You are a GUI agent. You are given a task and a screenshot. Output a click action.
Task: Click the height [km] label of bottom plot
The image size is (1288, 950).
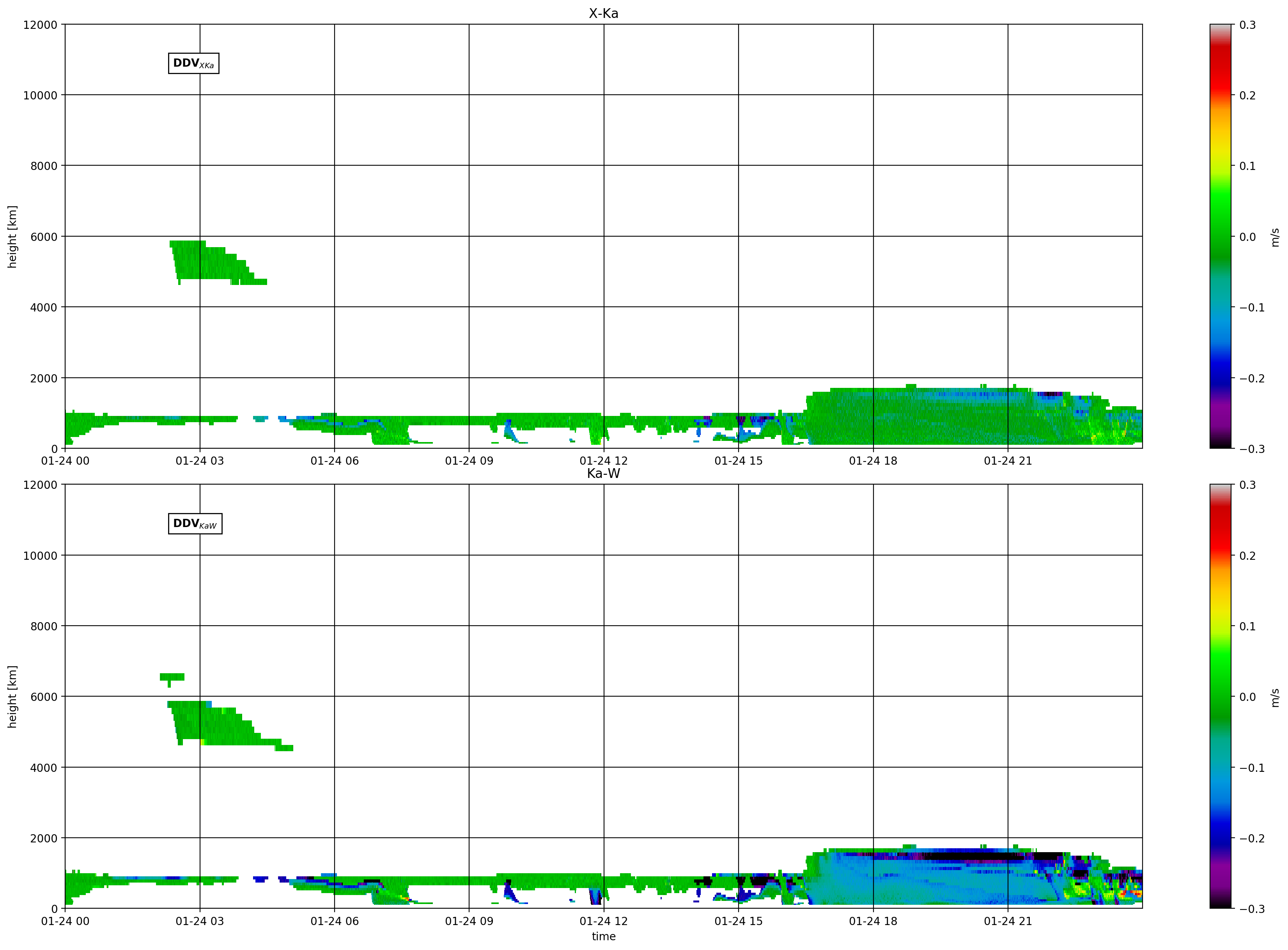pyautogui.click(x=12, y=696)
